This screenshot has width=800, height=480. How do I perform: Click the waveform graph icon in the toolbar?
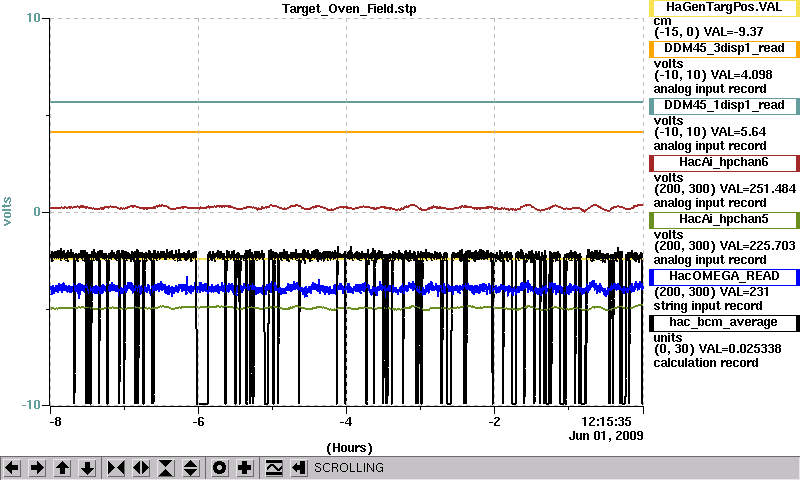274,468
